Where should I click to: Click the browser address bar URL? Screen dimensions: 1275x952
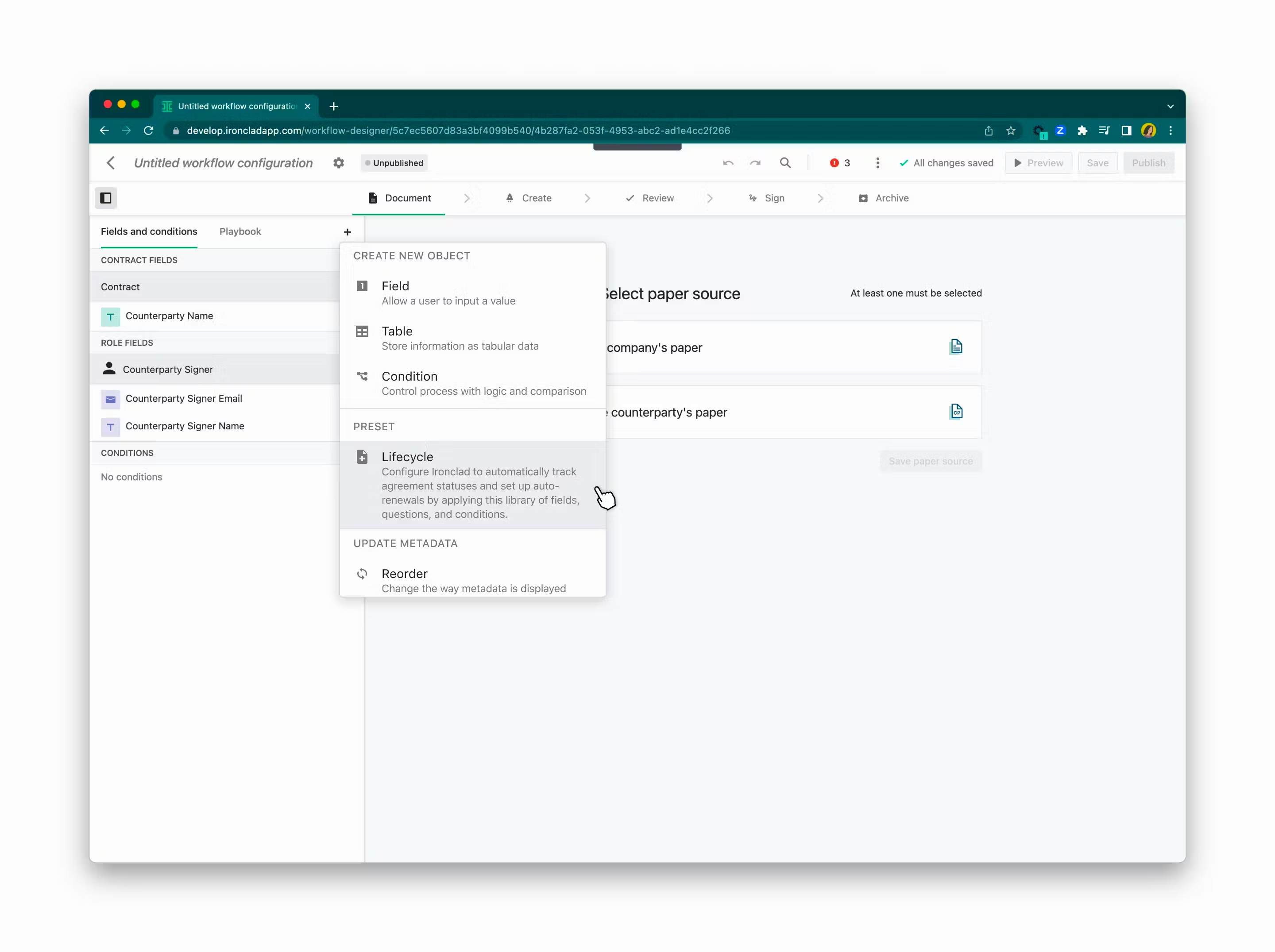[x=458, y=131]
